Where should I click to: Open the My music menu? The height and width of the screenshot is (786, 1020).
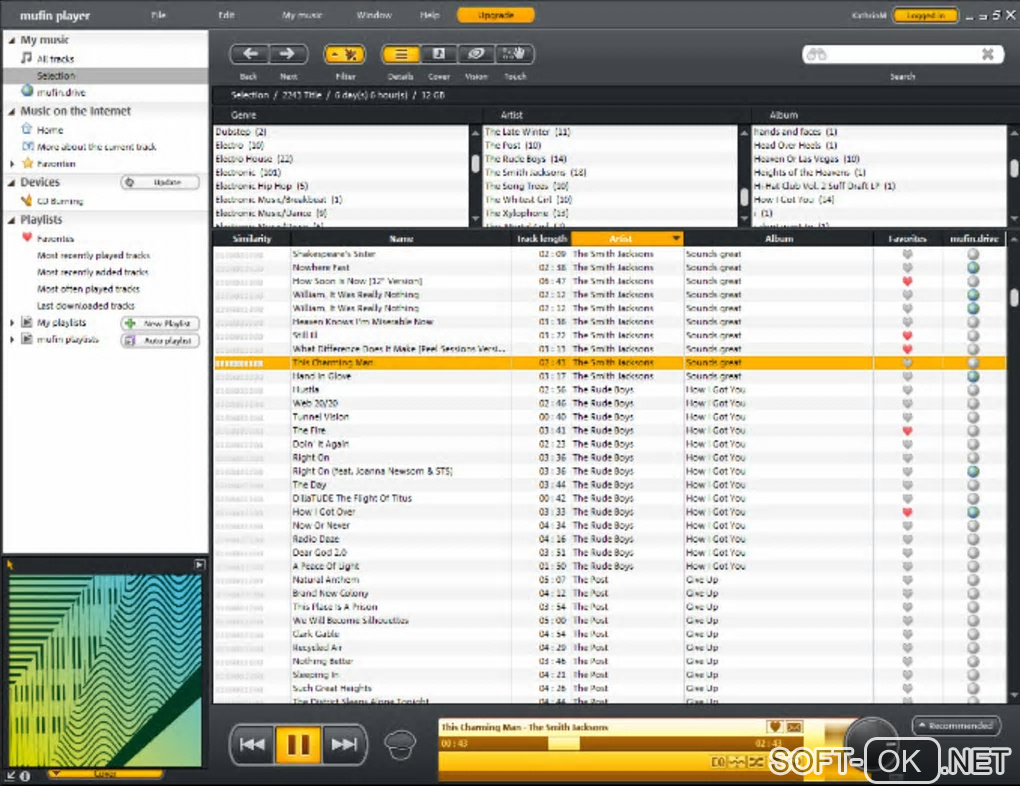pyautogui.click(x=302, y=15)
